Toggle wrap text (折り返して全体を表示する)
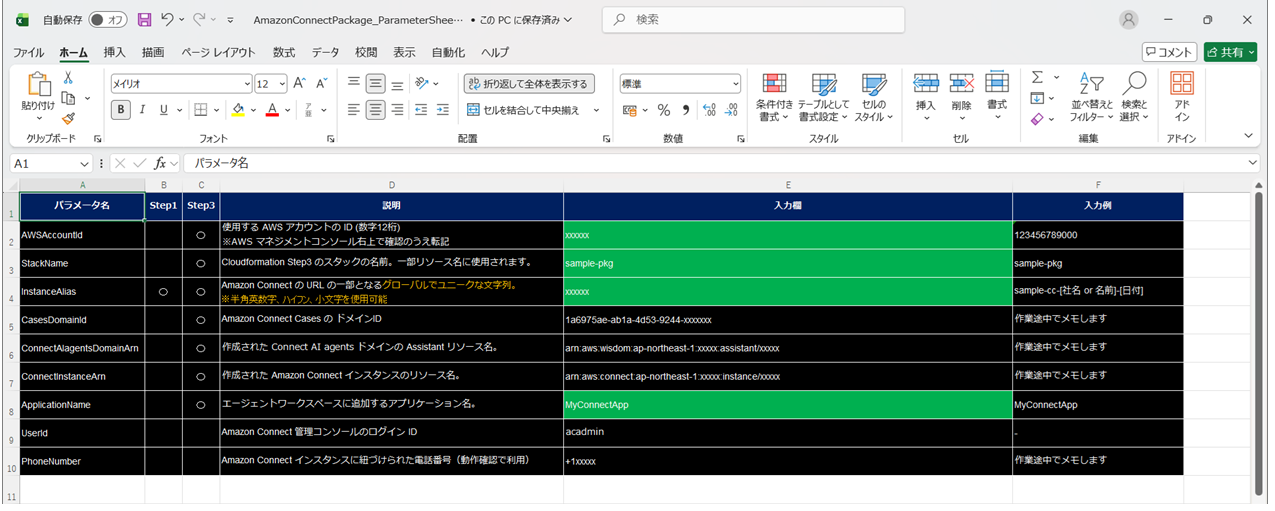The height and width of the screenshot is (511, 1275). [x=529, y=84]
